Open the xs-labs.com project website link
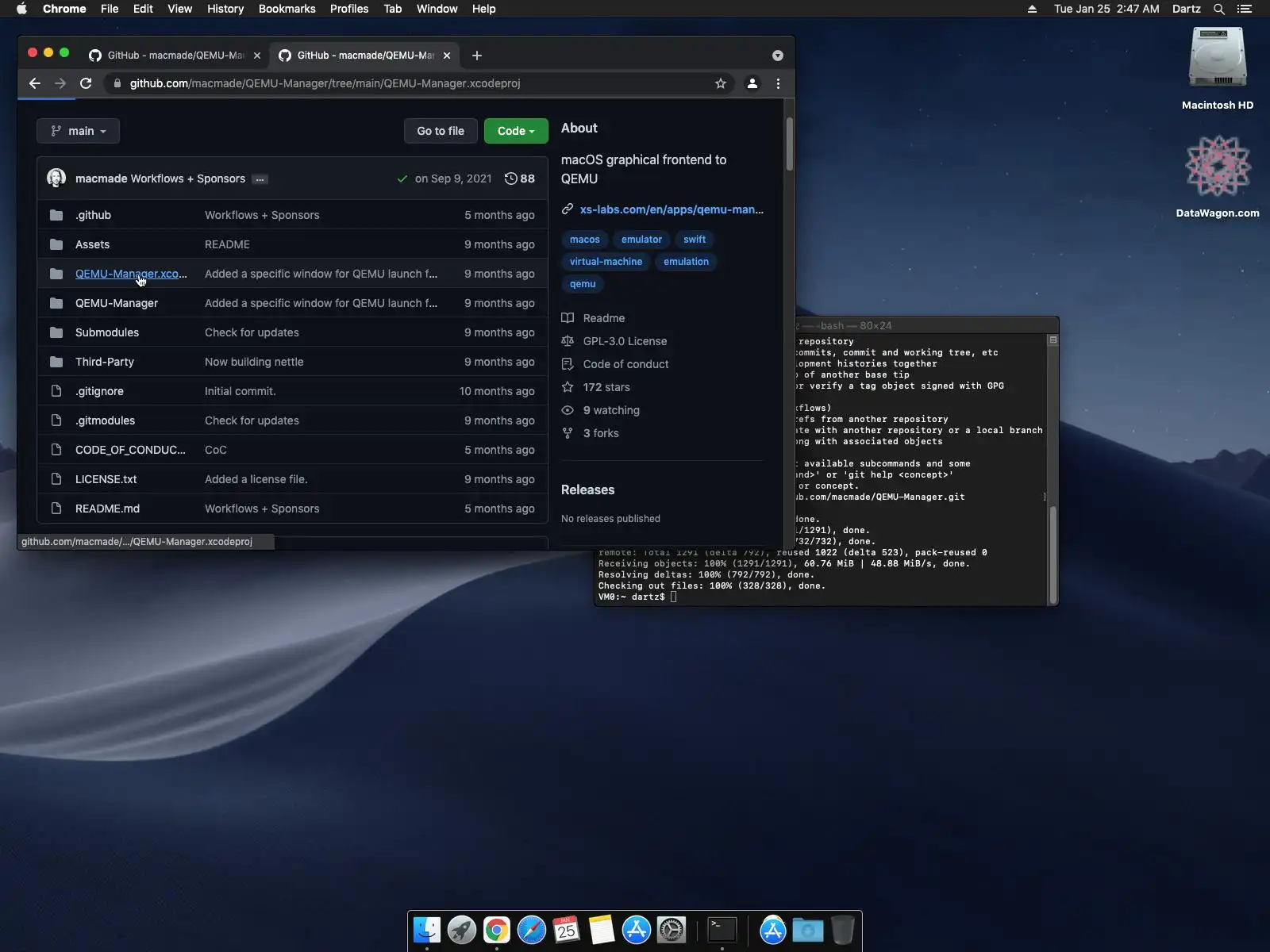This screenshot has height=952, width=1270. 672,209
